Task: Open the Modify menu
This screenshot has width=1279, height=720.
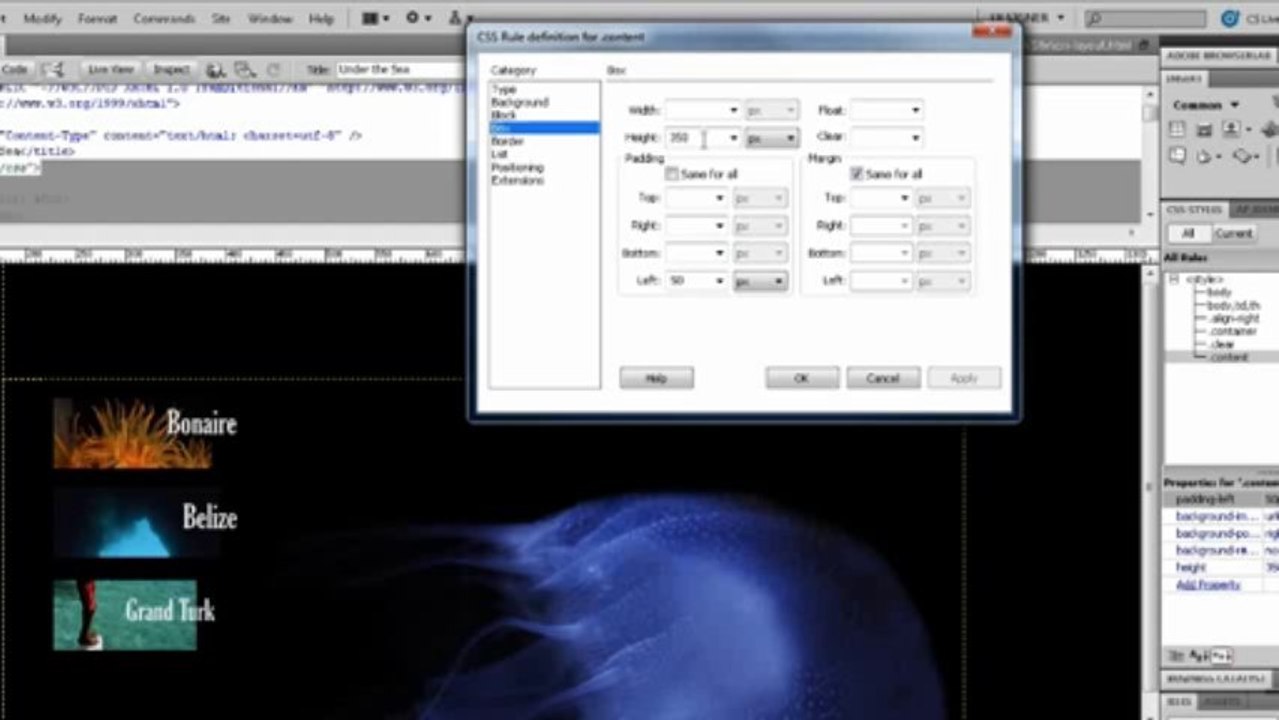Action: [x=42, y=18]
